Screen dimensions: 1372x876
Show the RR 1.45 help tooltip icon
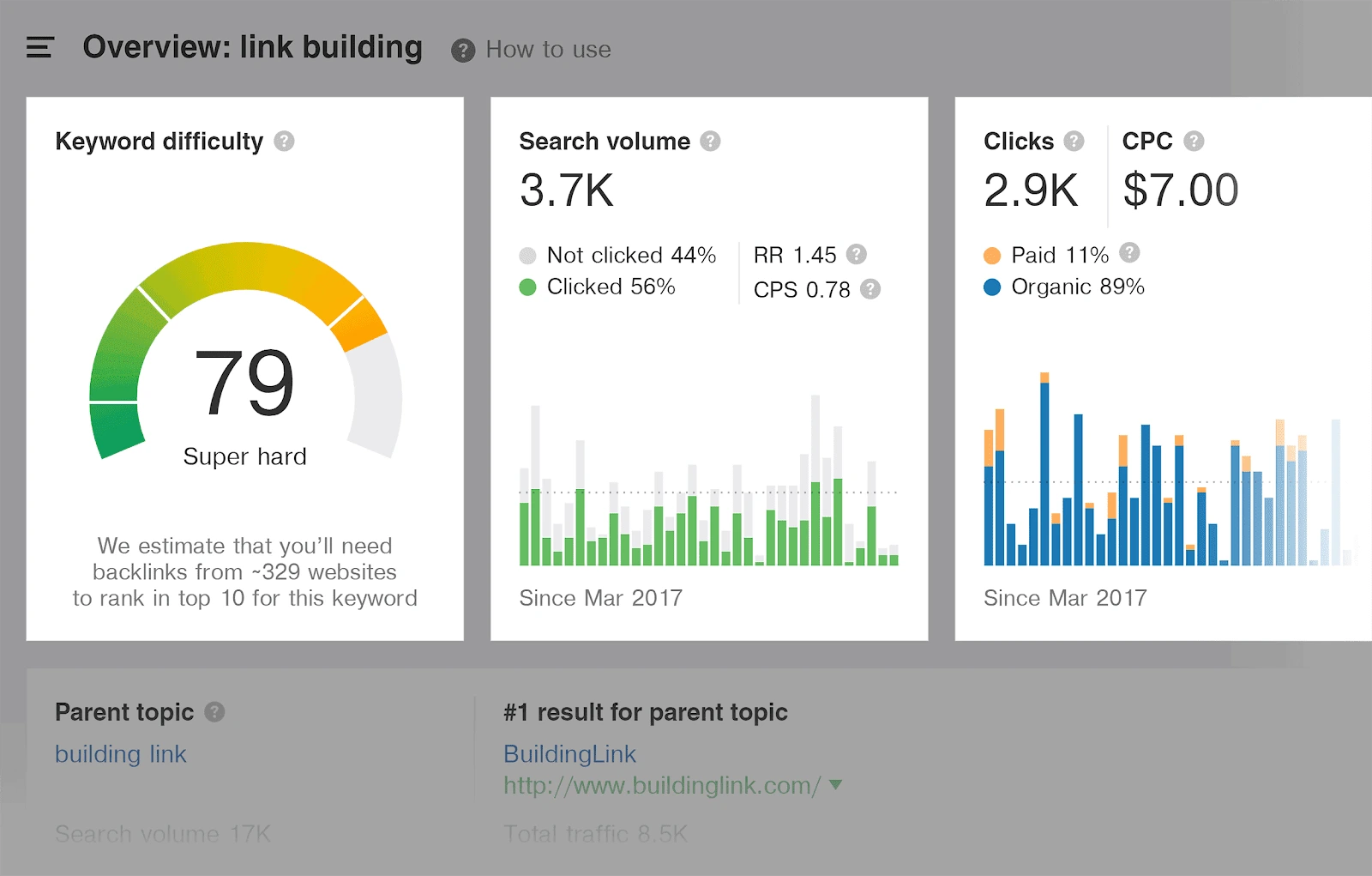click(857, 254)
